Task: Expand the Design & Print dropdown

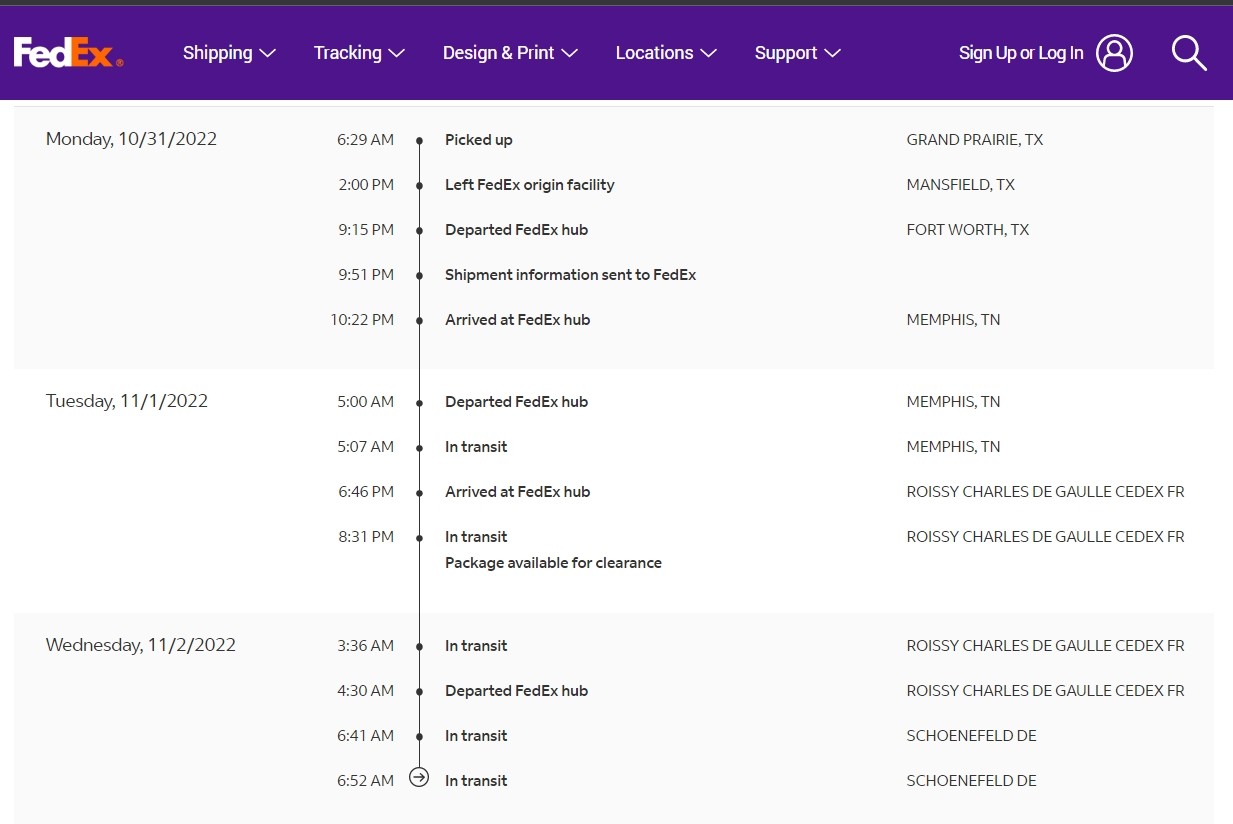Action: 510,53
